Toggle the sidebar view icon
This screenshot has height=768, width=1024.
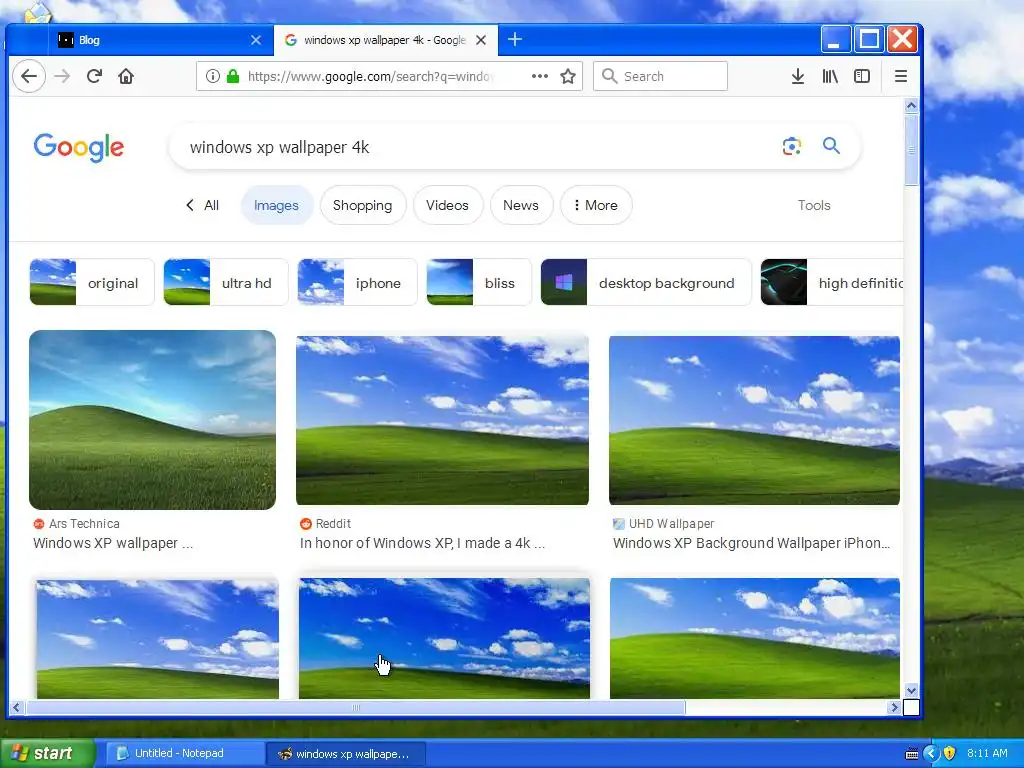(862, 76)
